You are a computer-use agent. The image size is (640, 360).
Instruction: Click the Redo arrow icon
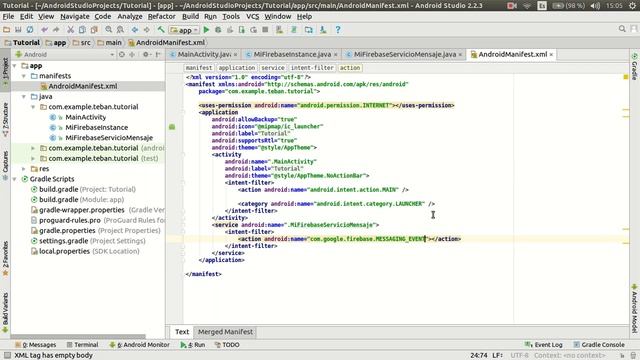tap(56, 30)
